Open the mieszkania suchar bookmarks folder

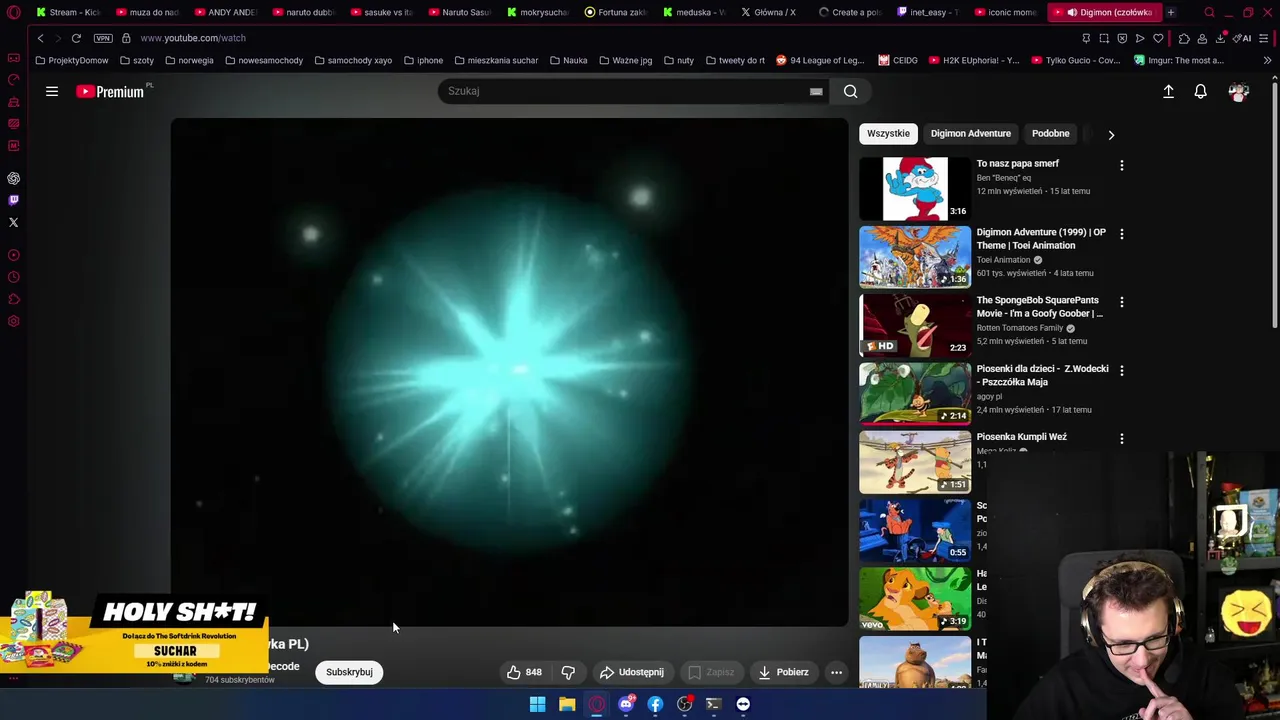click(495, 60)
